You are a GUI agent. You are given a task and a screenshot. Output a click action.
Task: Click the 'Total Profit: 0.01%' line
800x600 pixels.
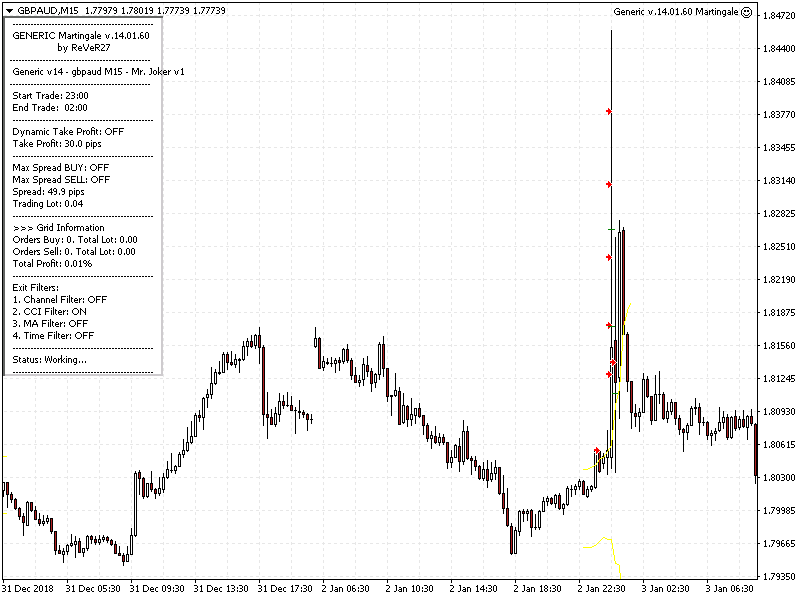click(53, 264)
